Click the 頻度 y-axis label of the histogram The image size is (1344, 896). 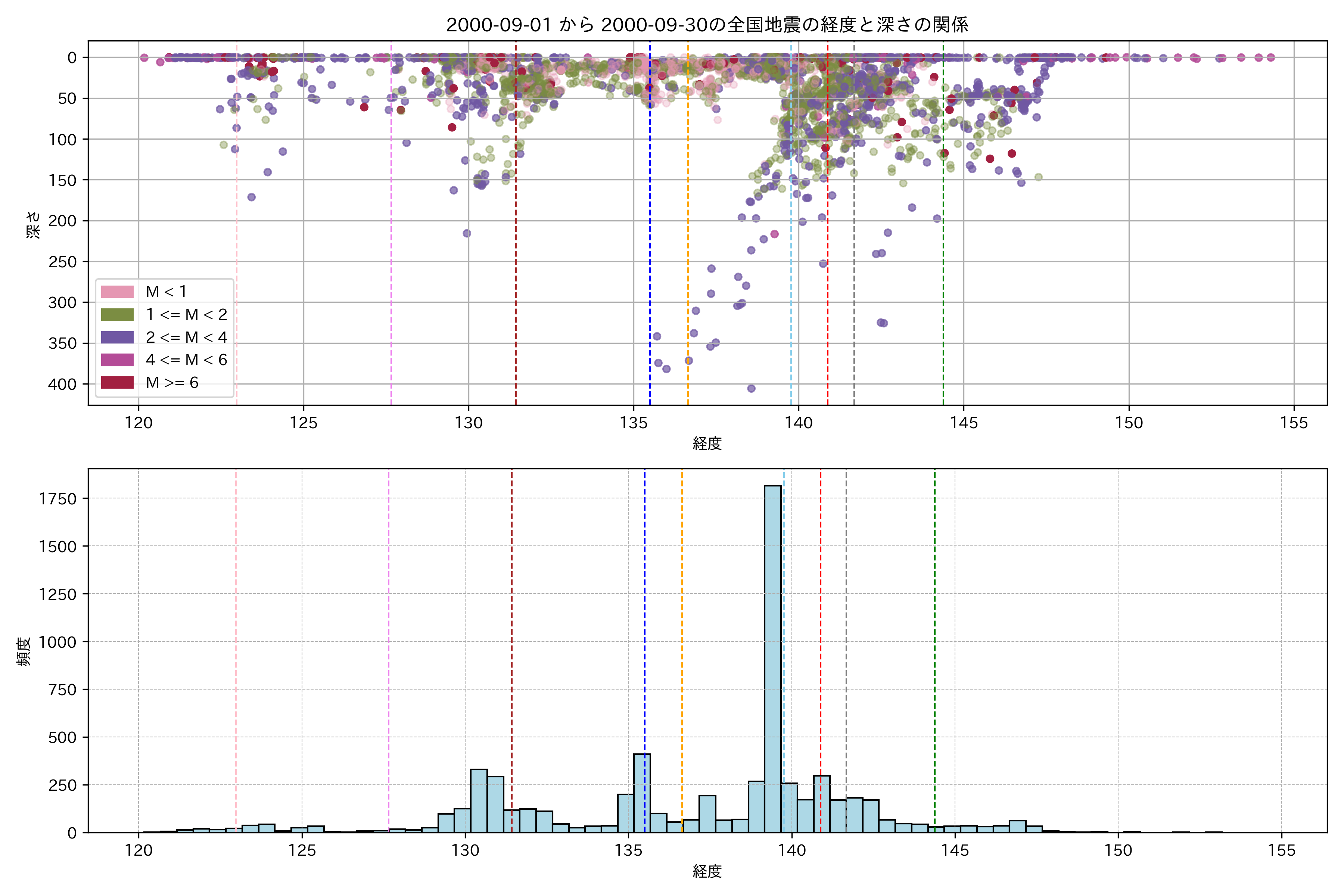(24, 651)
